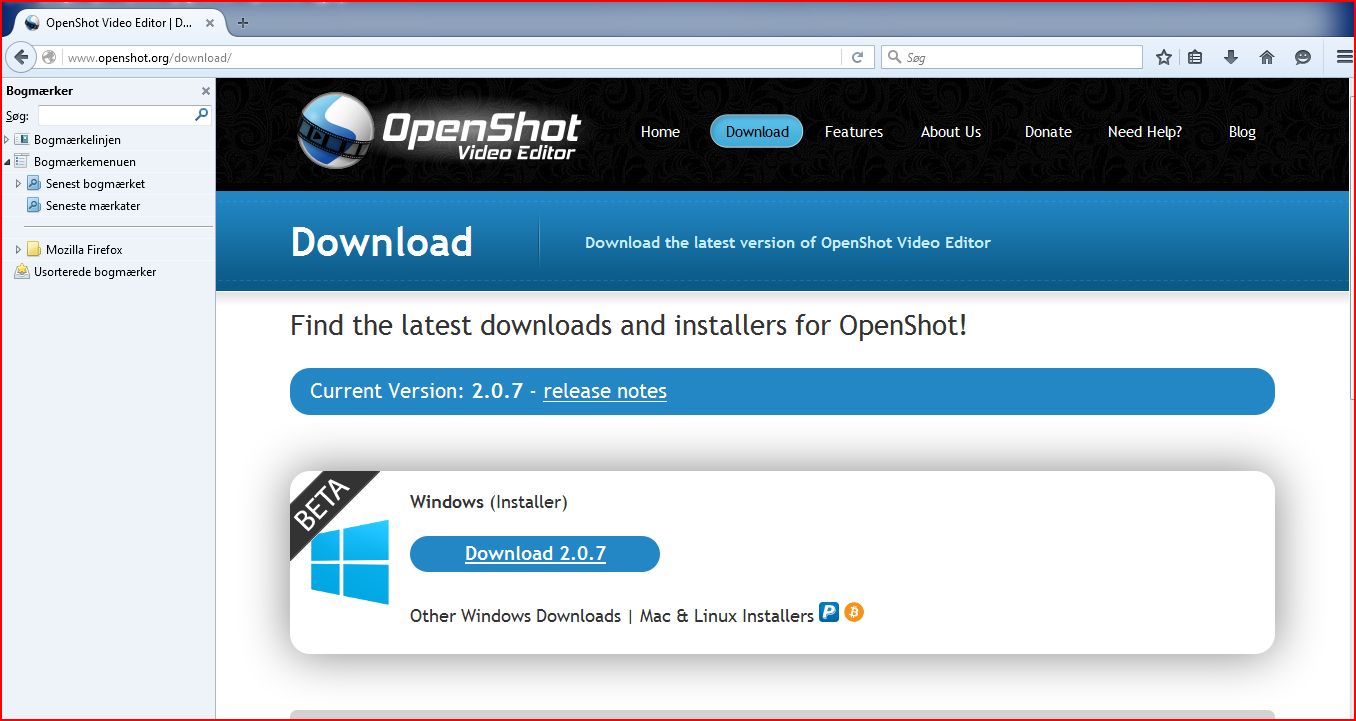Click the 'Download the latest version of OpenShot' subtitle
1356x721 pixels.
click(788, 243)
